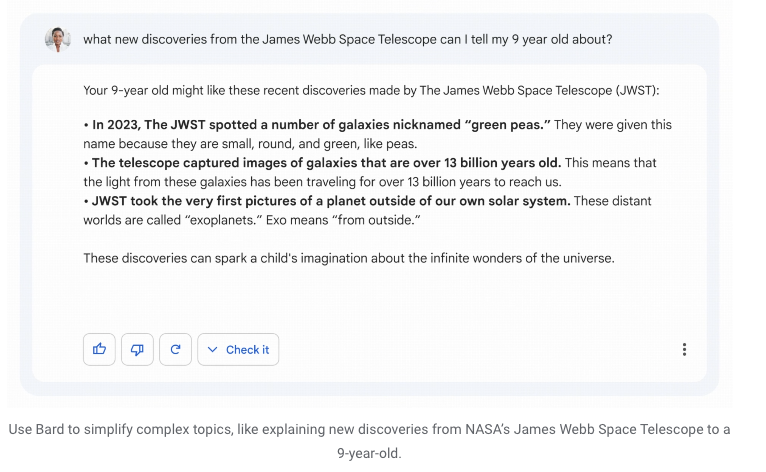Click the user's James Webb question text
The image size is (766, 472).
[347, 39]
